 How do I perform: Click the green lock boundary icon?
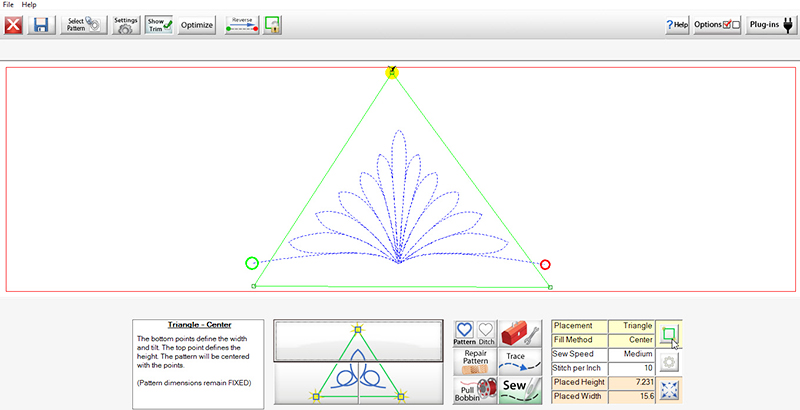[x=271, y=24]
